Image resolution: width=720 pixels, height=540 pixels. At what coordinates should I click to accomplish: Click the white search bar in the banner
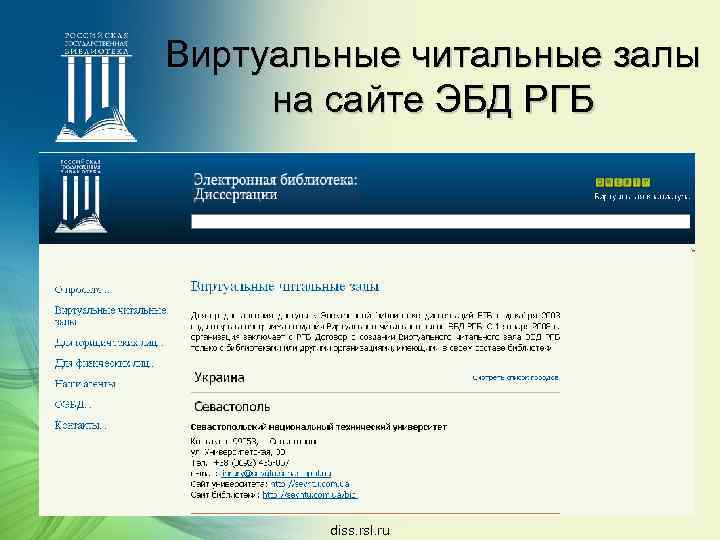point(440,221)
